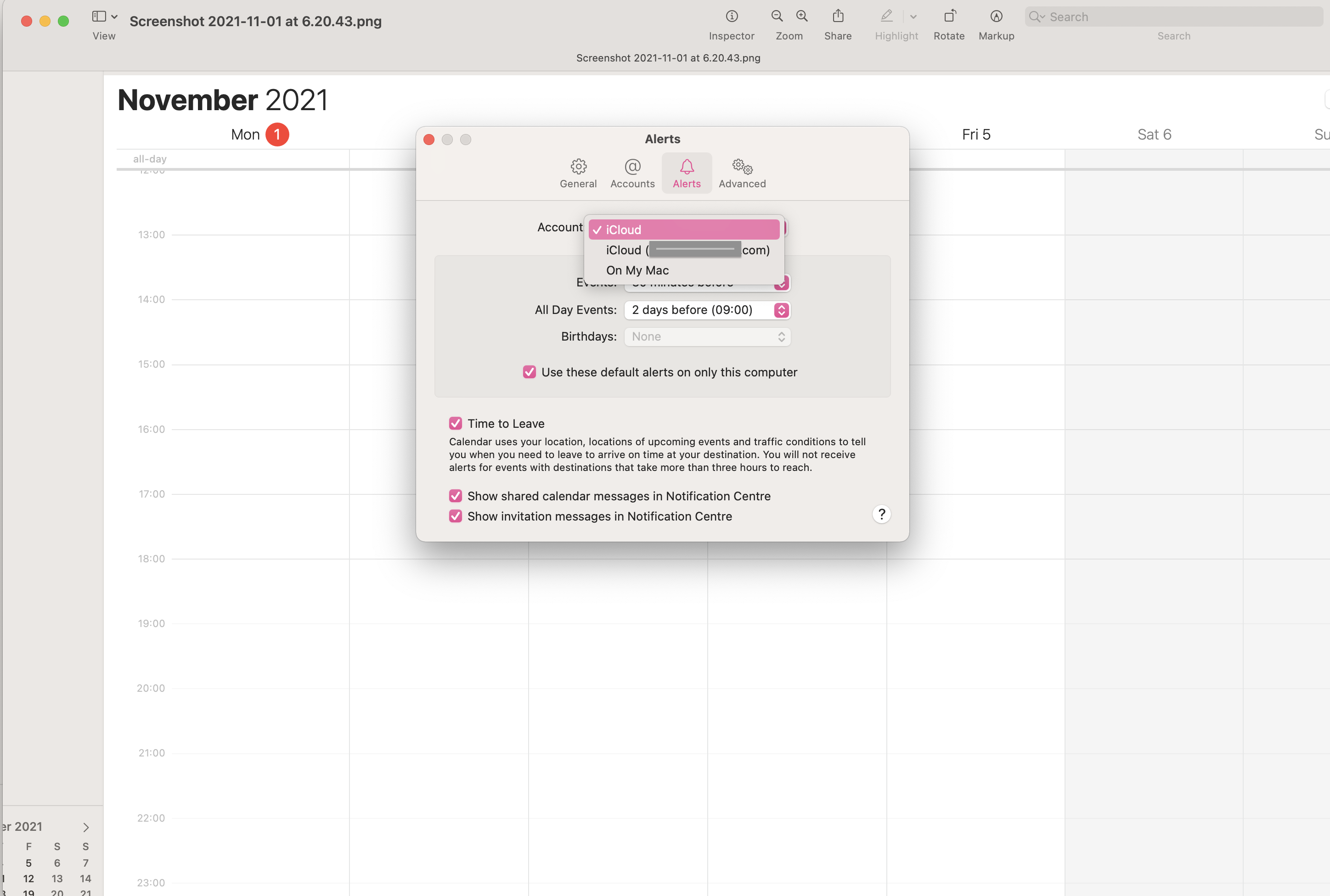
Task: Open the All Day Events dropdown
Action: [708, 310]
